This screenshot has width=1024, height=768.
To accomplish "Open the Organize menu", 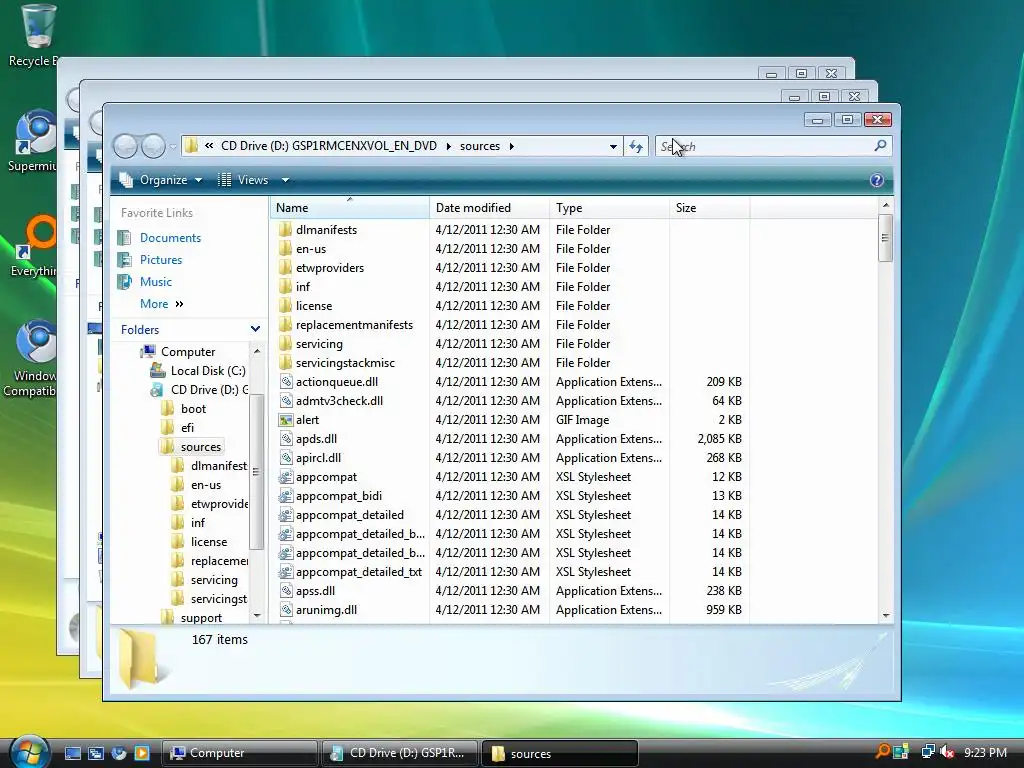I will tap(162, 180).
